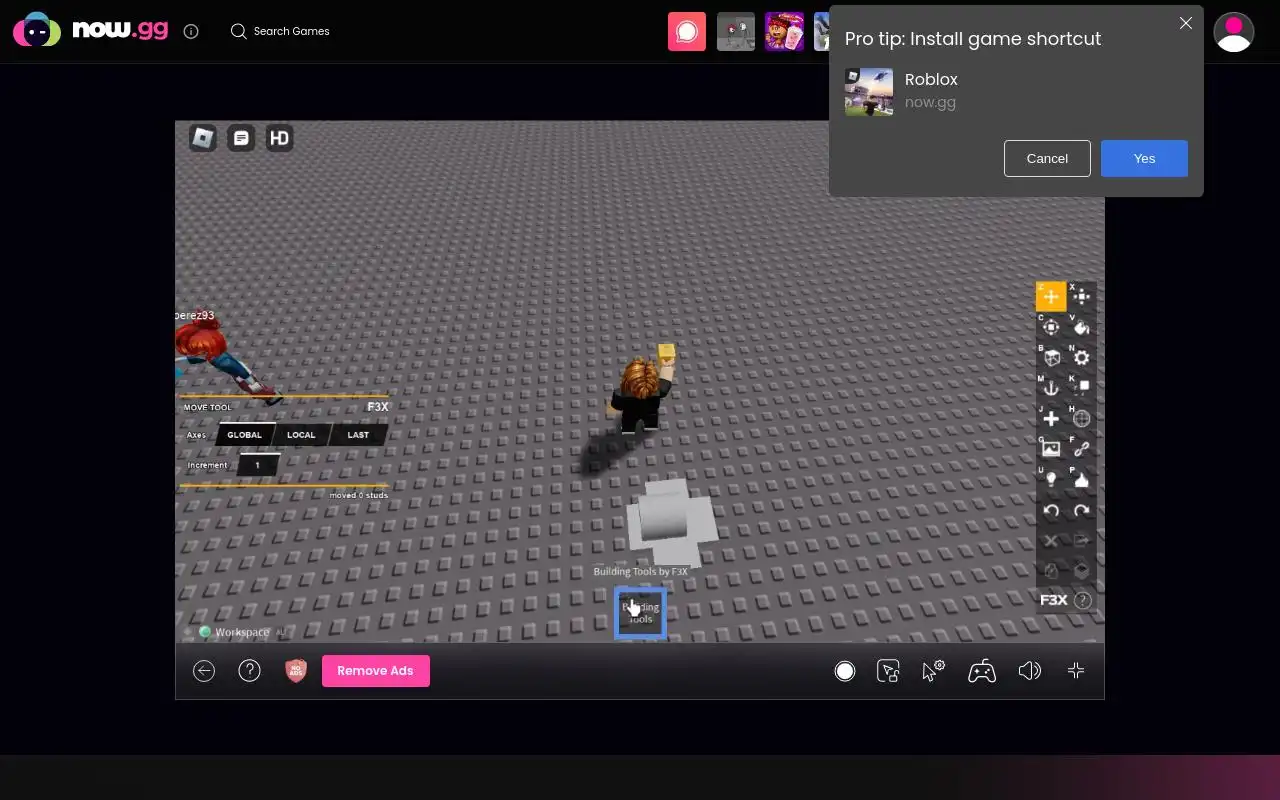The width and height of the screenshot is (1280, 800).
Task: Open the gray stick-figure game thumbnail
Action: 736,32
